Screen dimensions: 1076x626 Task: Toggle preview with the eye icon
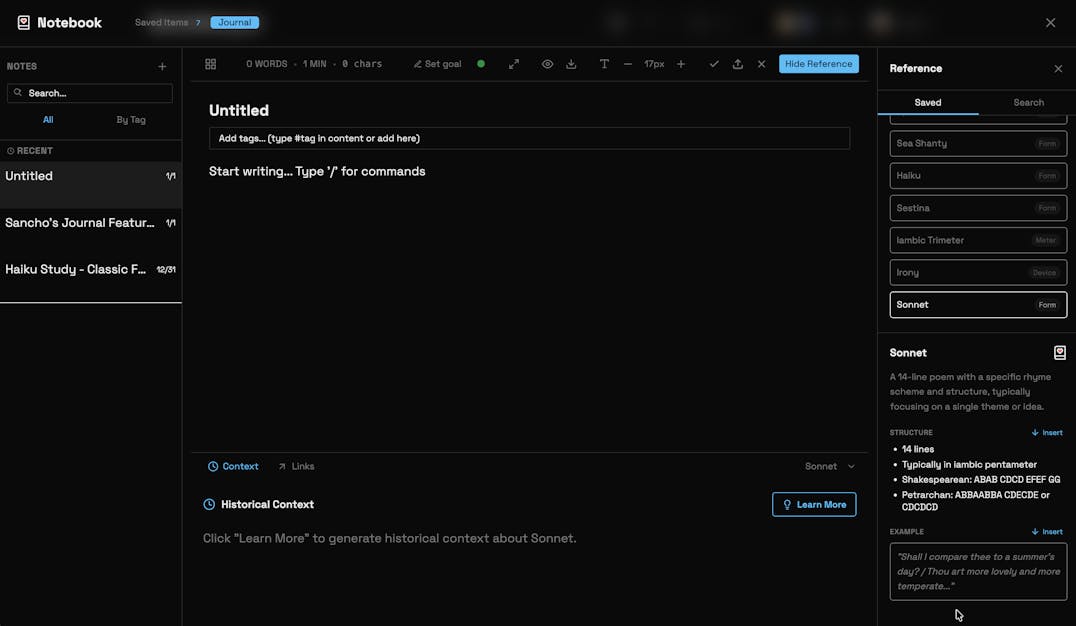(x=547, y=64)
